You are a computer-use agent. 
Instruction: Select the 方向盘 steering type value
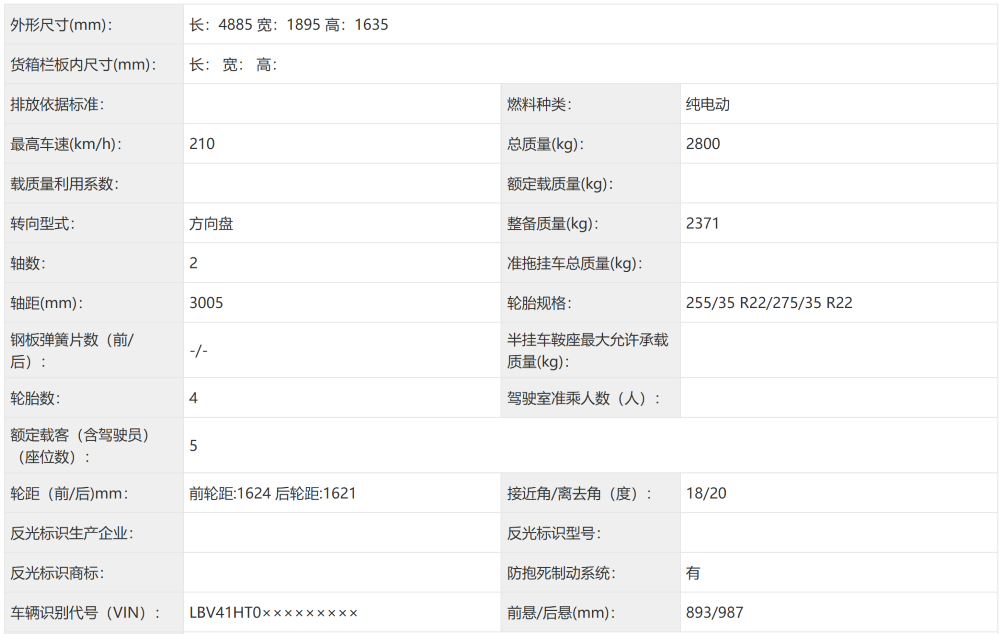tap(211, 223)
